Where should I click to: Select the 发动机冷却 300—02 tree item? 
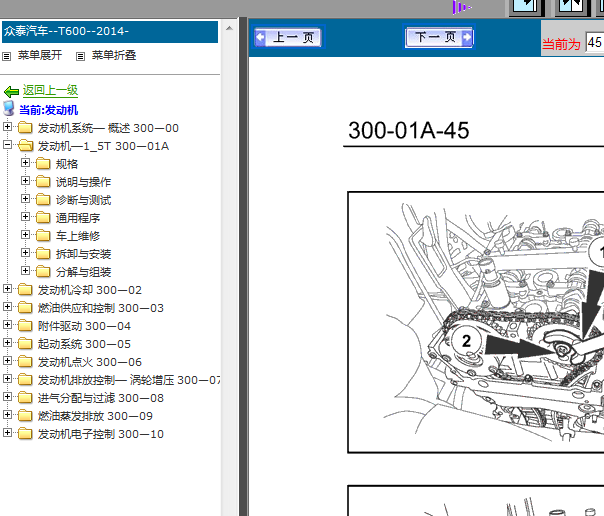[x=90, y=290]
